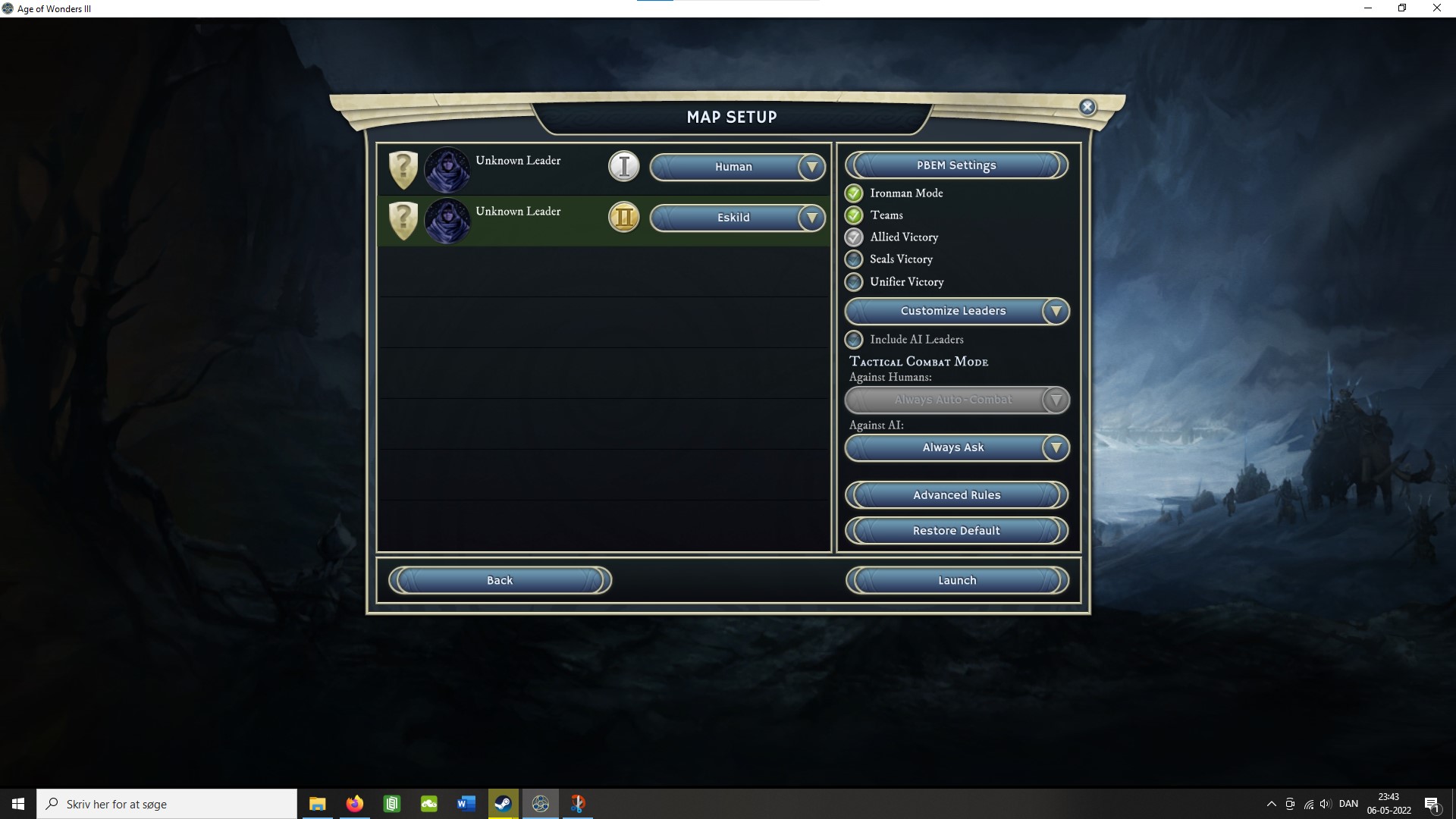Screen dimensions: 1456x819
Task: Select first Unknown Leader name text
Action: [x=518, y=161]
